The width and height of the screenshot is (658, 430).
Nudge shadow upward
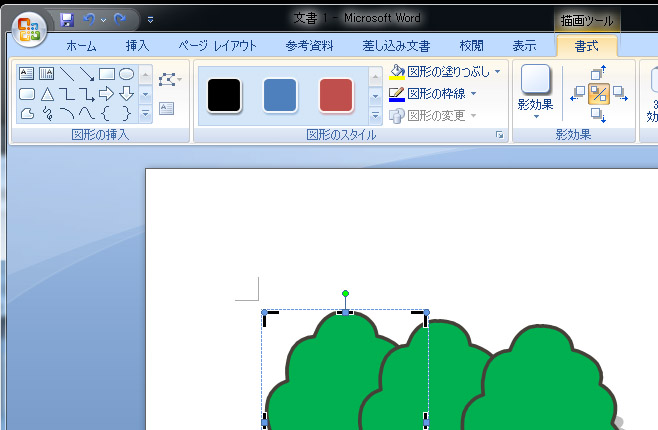coord(599,73)
